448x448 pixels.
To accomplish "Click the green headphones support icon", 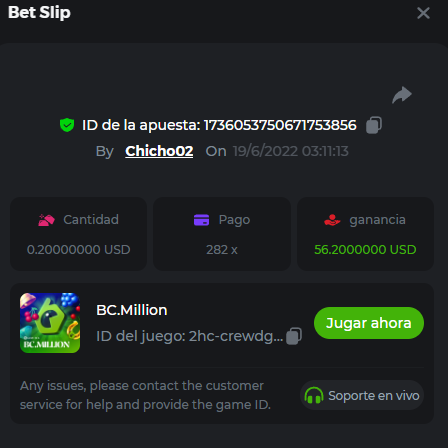I will point(314,395).
